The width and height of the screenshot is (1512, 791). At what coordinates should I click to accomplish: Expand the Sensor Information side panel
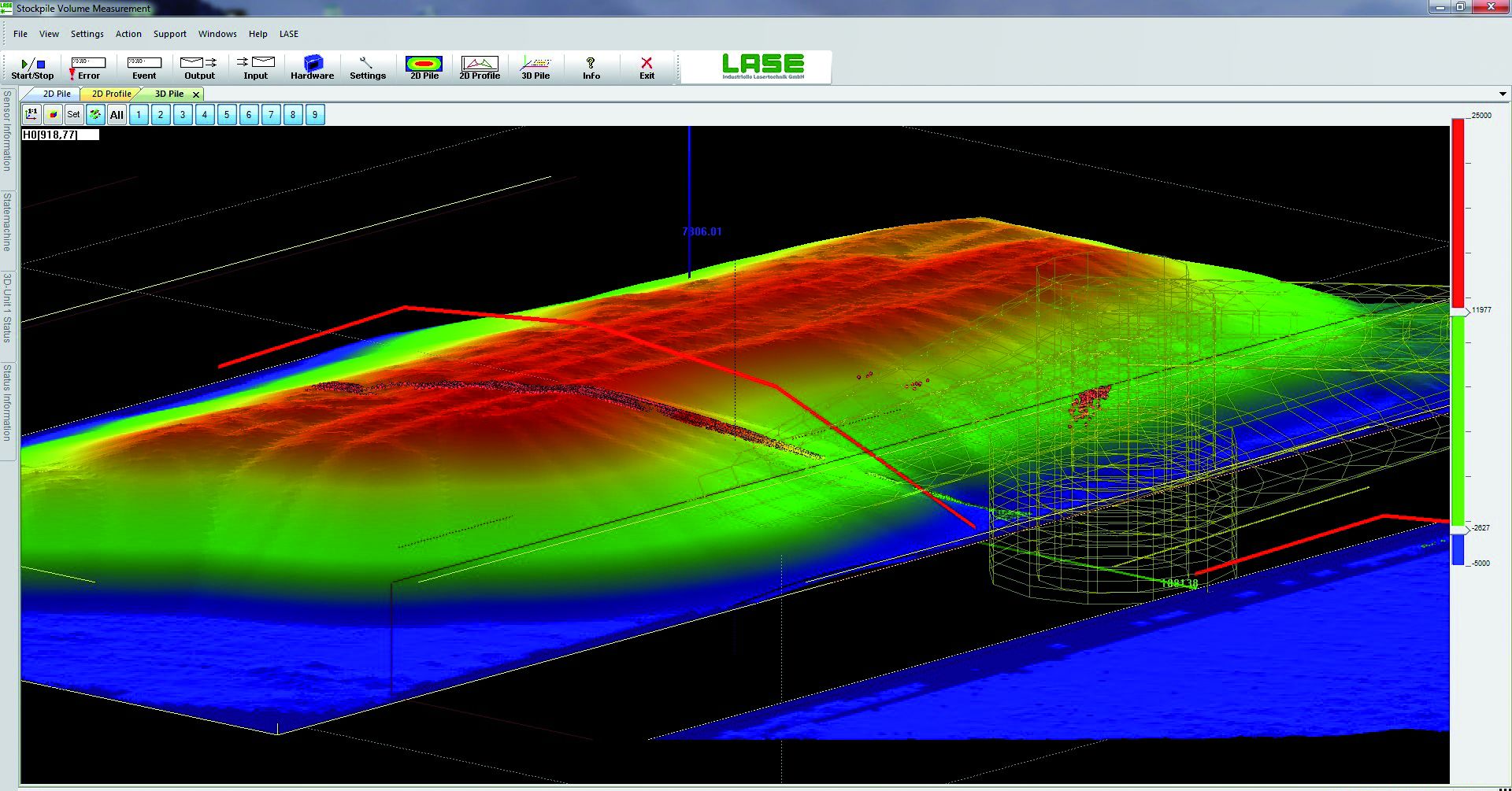tap(7, 131)
